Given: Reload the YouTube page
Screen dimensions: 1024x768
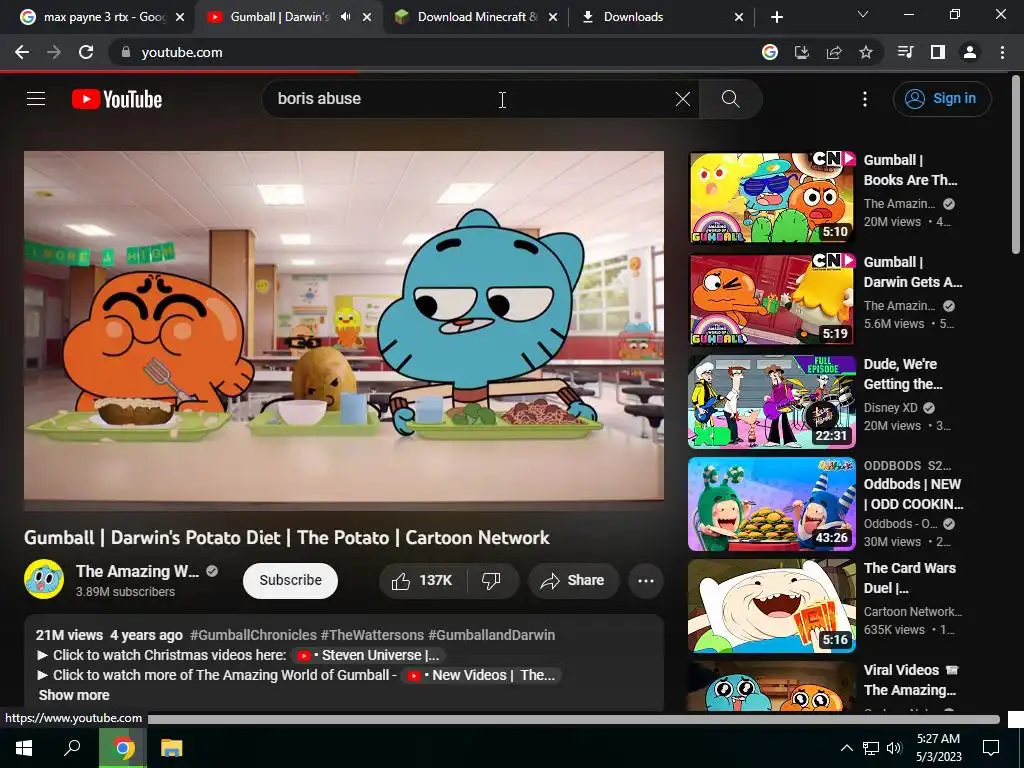Looking at the screenshot, I should tap(86, 52).
